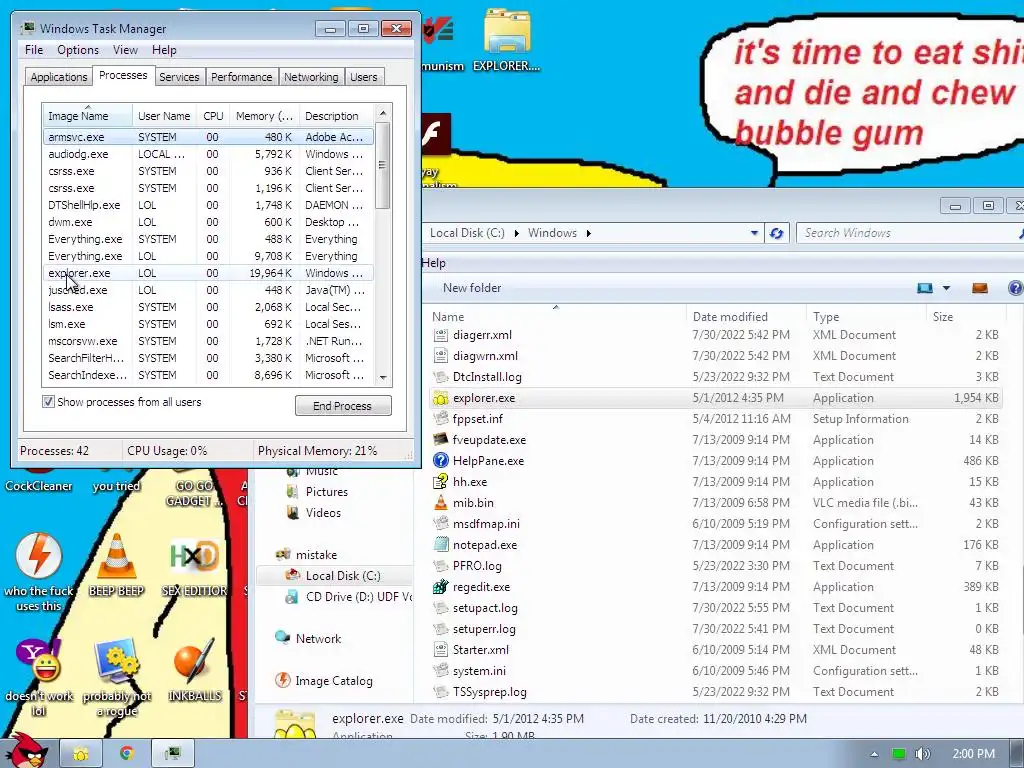Select the 'who the fuck uses this' desktop icon

(39, 571)
